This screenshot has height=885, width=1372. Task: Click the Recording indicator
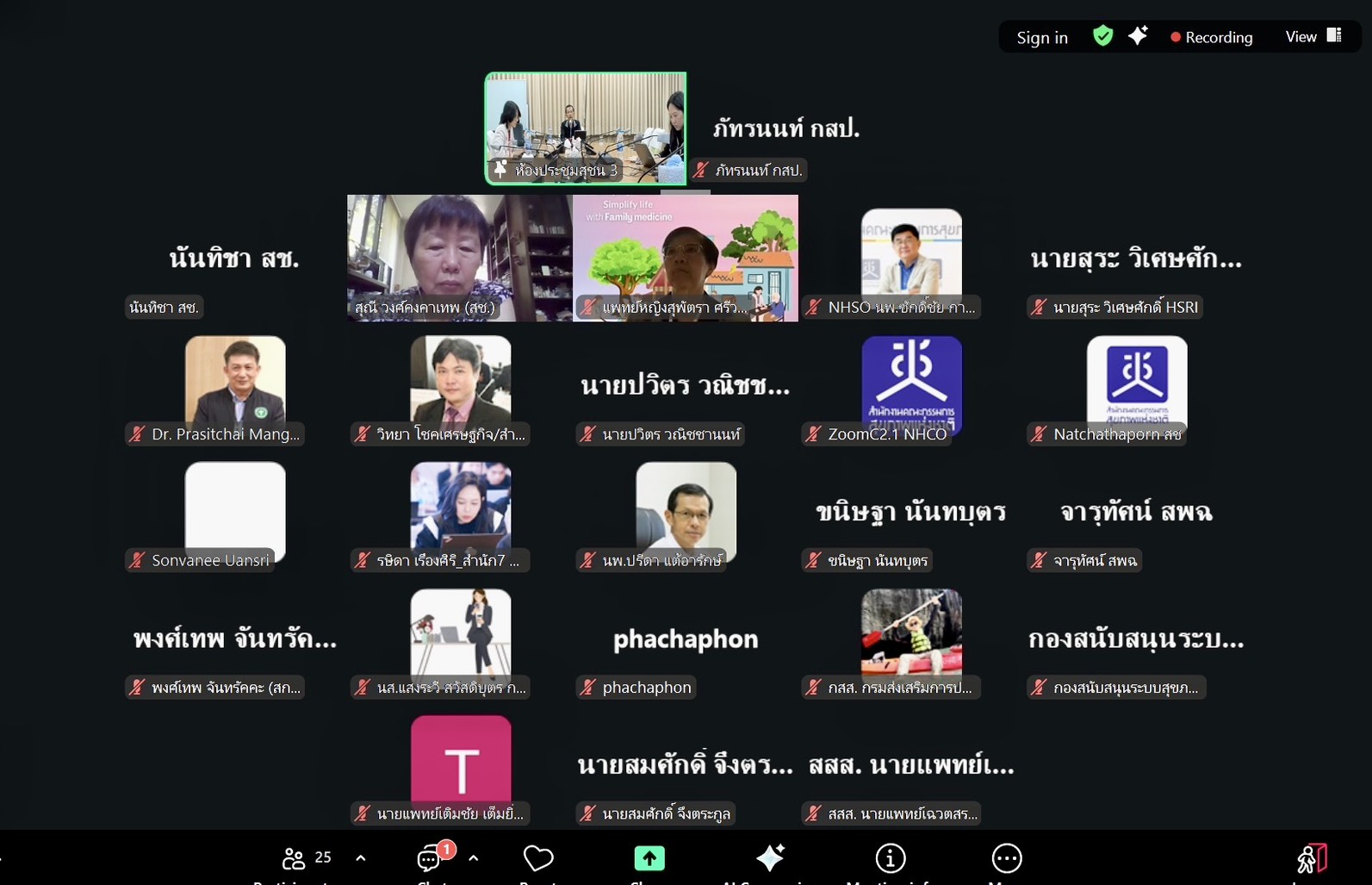point(1211,37)
